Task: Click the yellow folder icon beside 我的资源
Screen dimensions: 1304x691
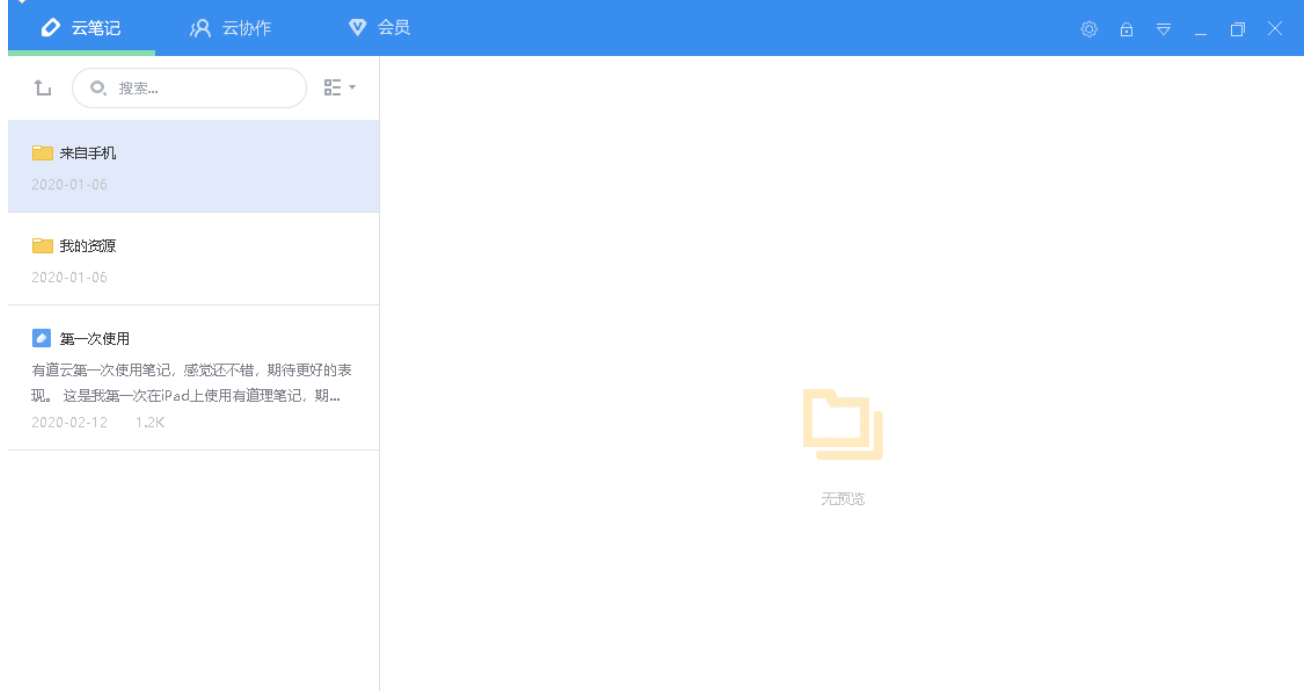Action: (42, 246)
